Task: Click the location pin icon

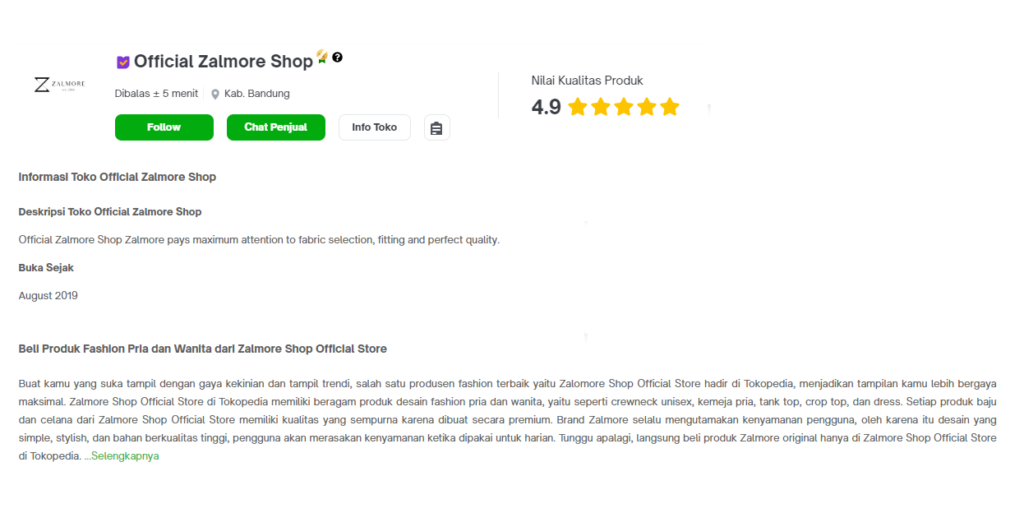Action: (215, 94)
